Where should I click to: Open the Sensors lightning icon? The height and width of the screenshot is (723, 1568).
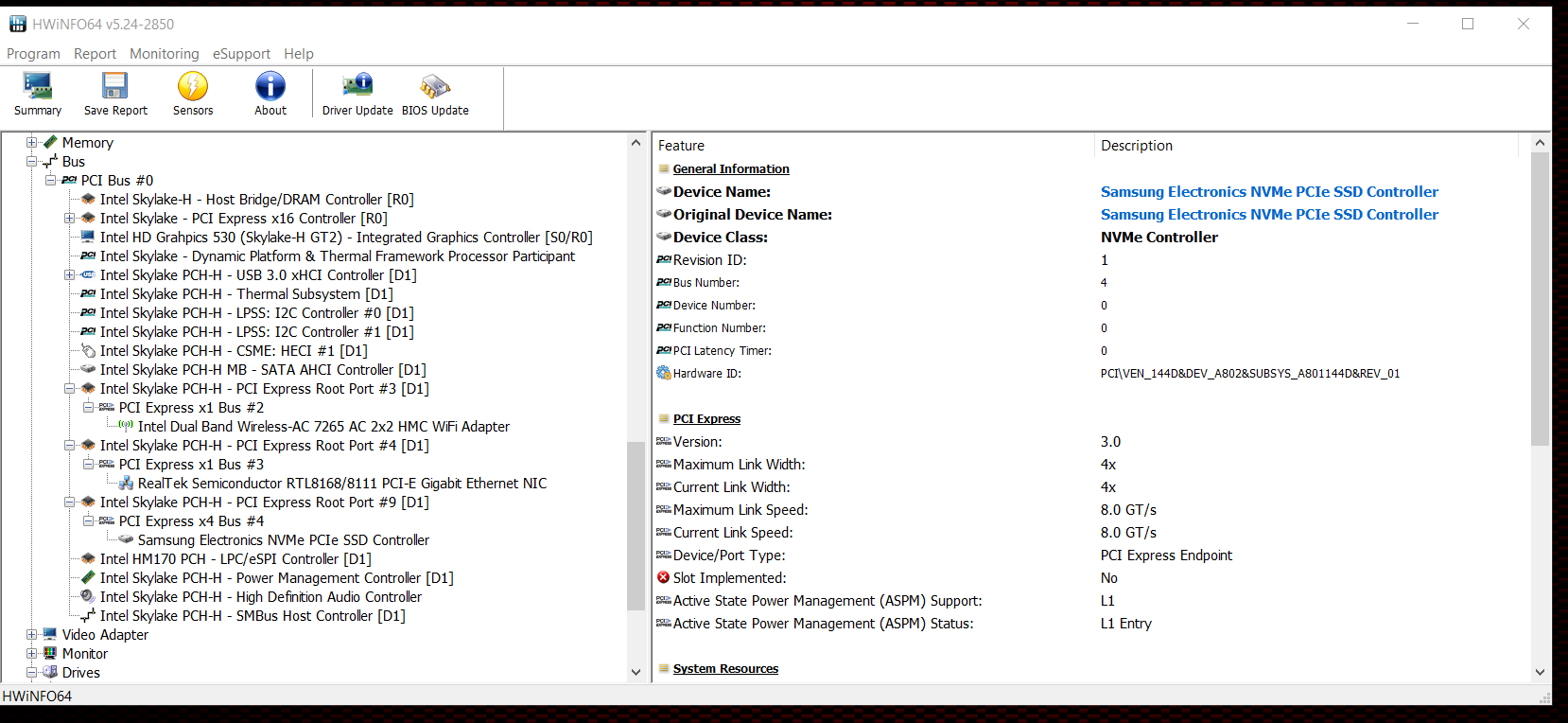pyautogui.click(x=193, y=86)
